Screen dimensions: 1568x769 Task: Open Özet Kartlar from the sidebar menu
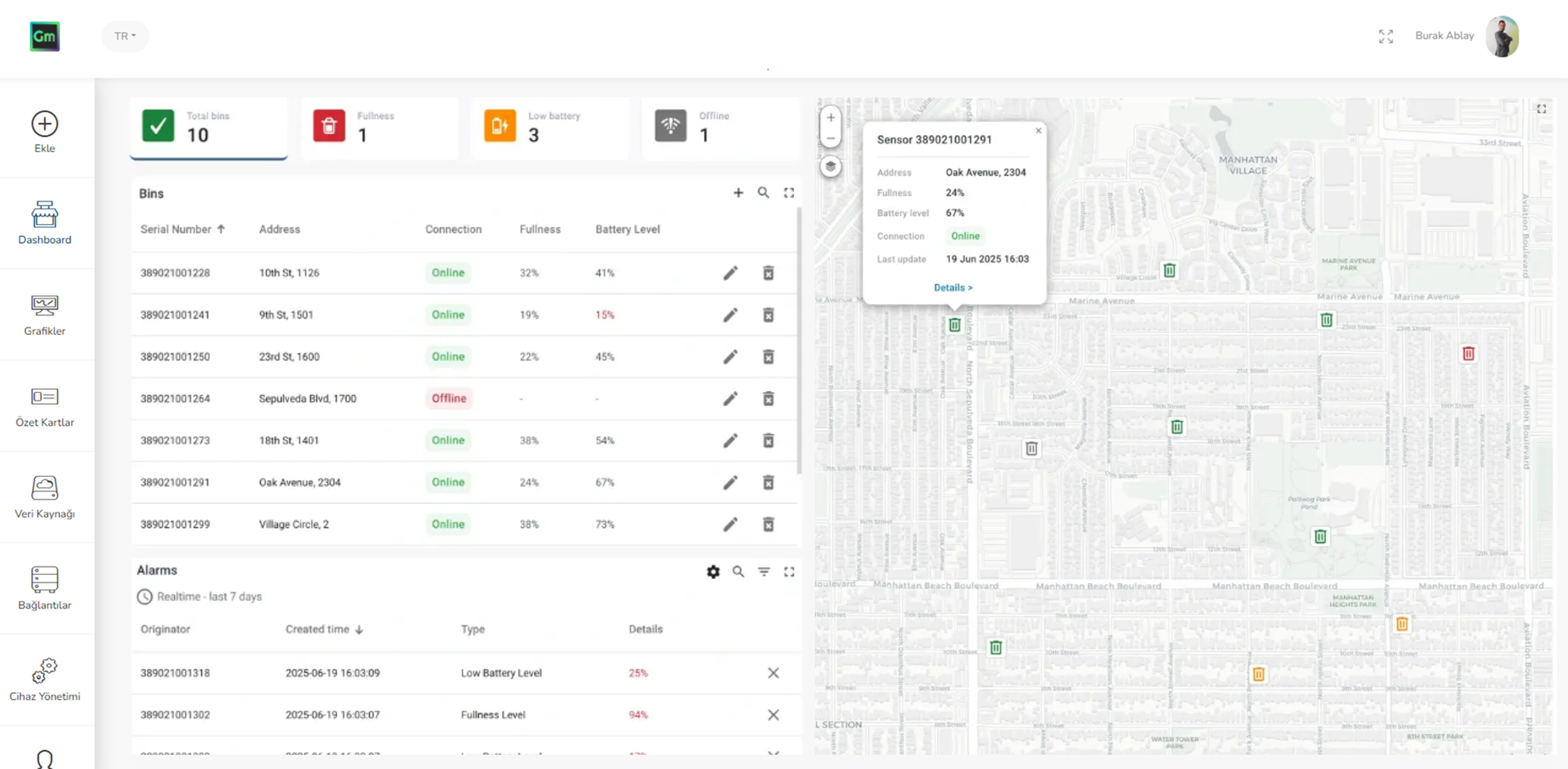tap(45, 405)
